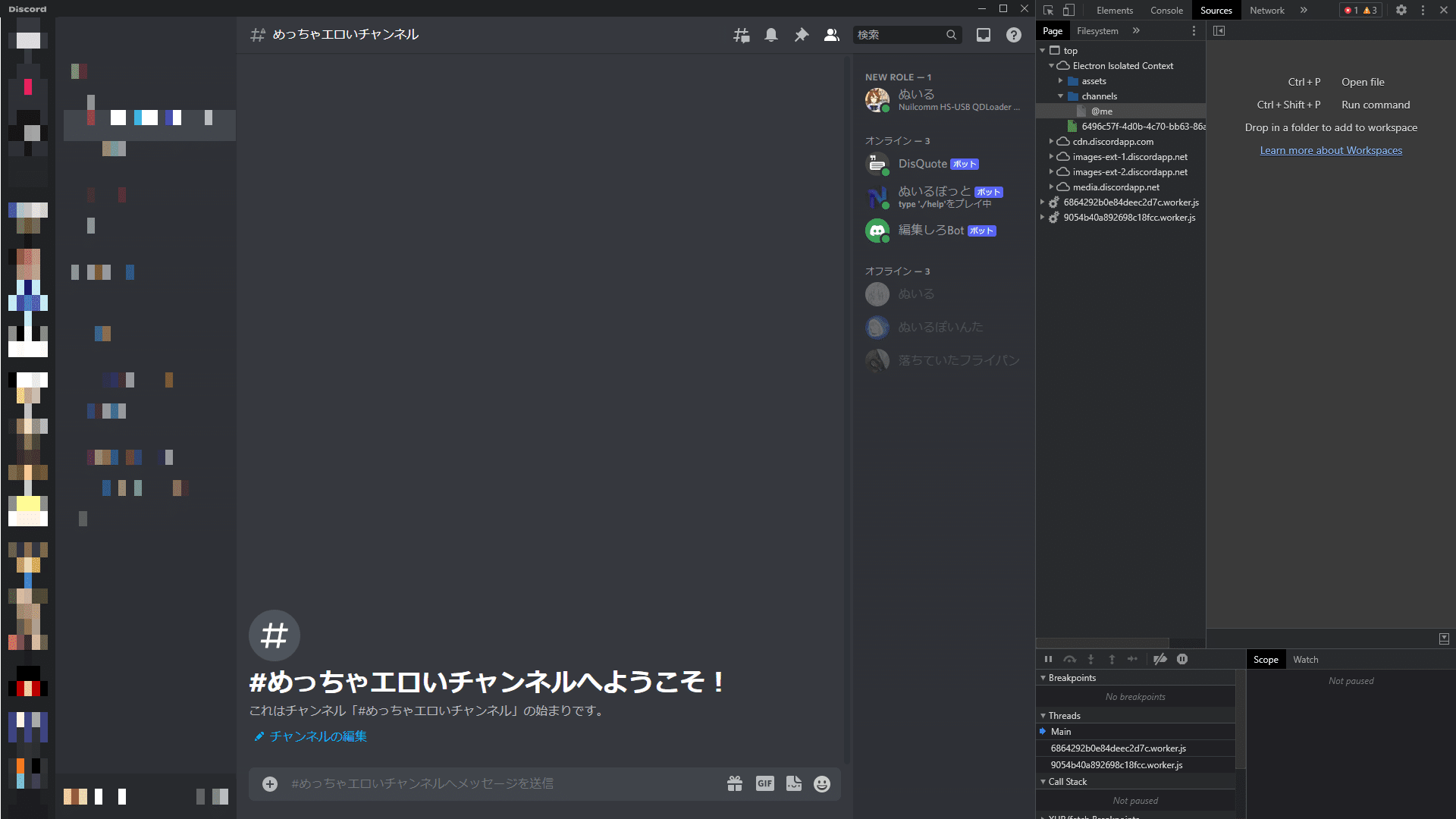
Task: Toggle pause on exceptions icon
Action: (x=1182, y=660)
